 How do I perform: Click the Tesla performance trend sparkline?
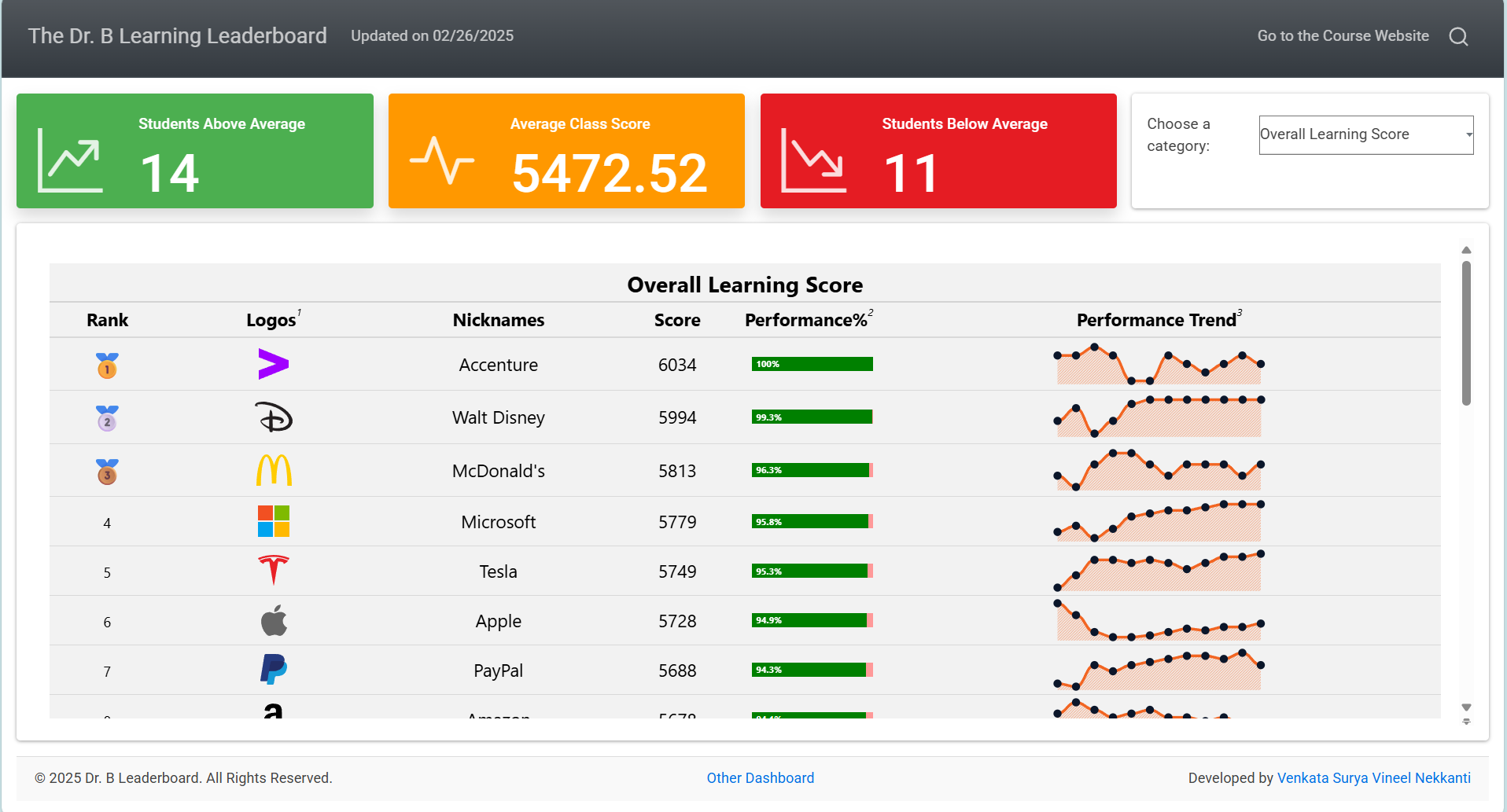(x=1159, y=571)
